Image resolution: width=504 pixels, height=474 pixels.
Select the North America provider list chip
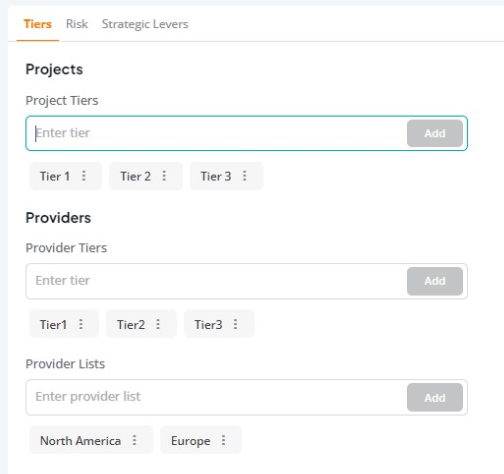(80, 441)
